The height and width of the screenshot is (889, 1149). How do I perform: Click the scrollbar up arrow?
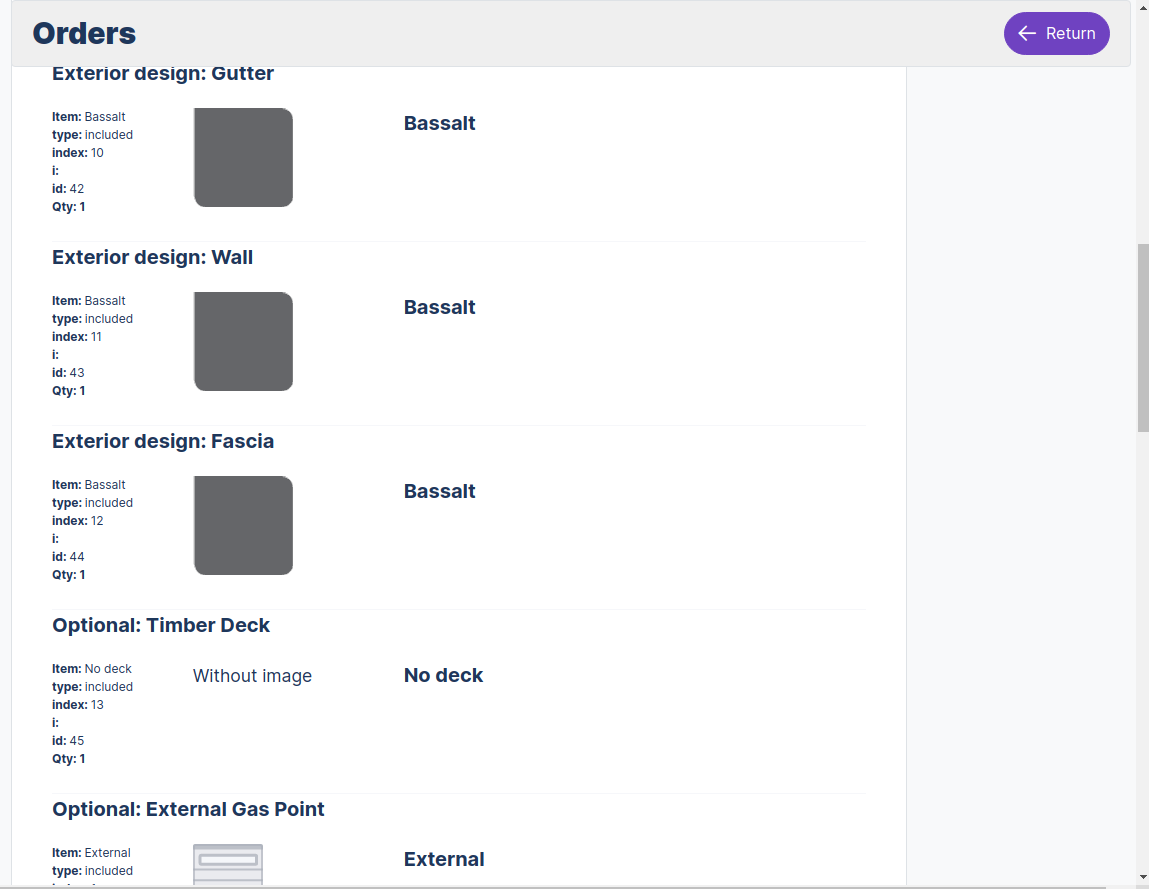[x=1142, y=7]
